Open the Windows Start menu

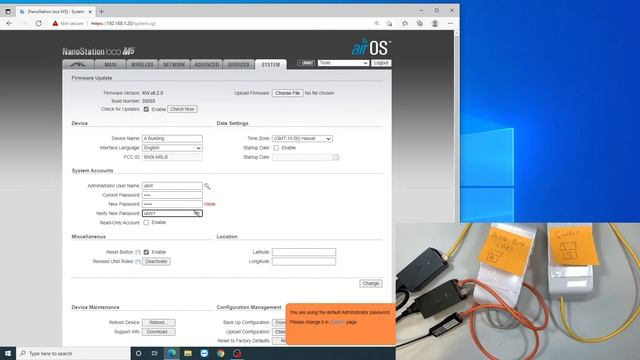point(8,353)
